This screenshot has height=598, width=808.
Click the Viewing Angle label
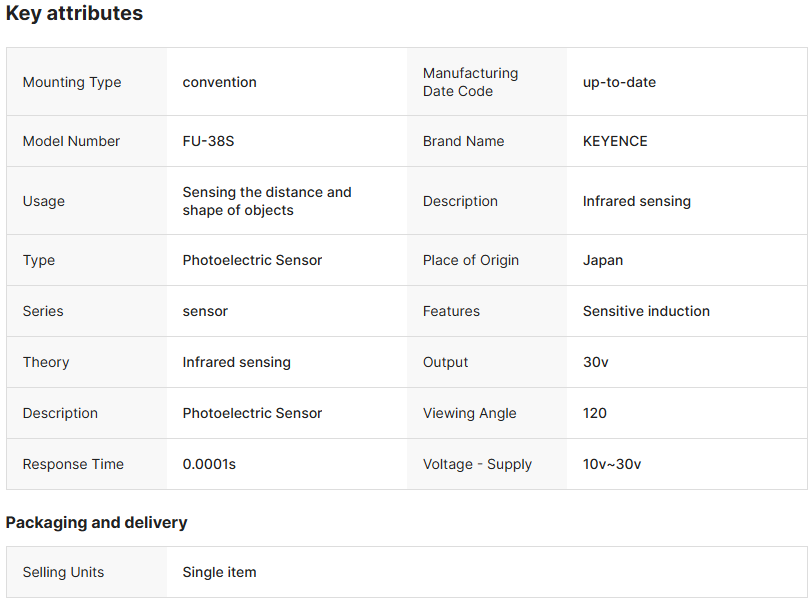pos(470,413)
